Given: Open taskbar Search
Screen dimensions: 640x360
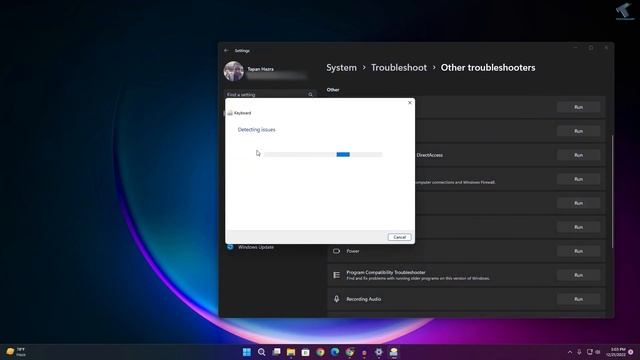Looking at the screenshot, I should (x=262, y=352).
